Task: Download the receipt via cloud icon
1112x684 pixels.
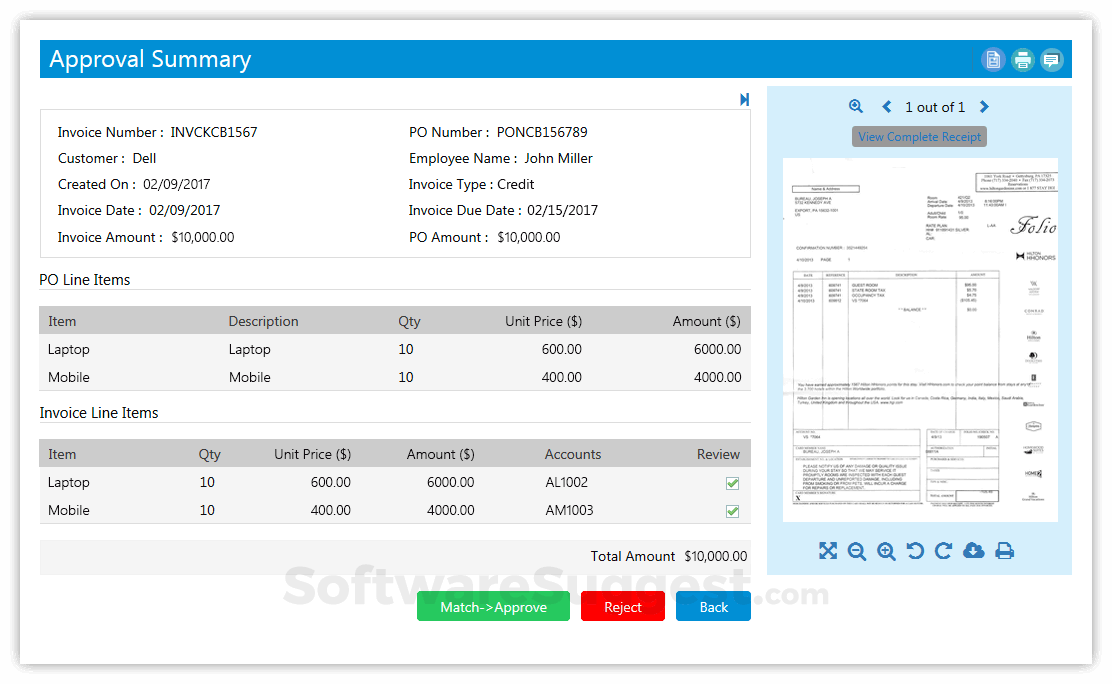Action: coord(973,550)
